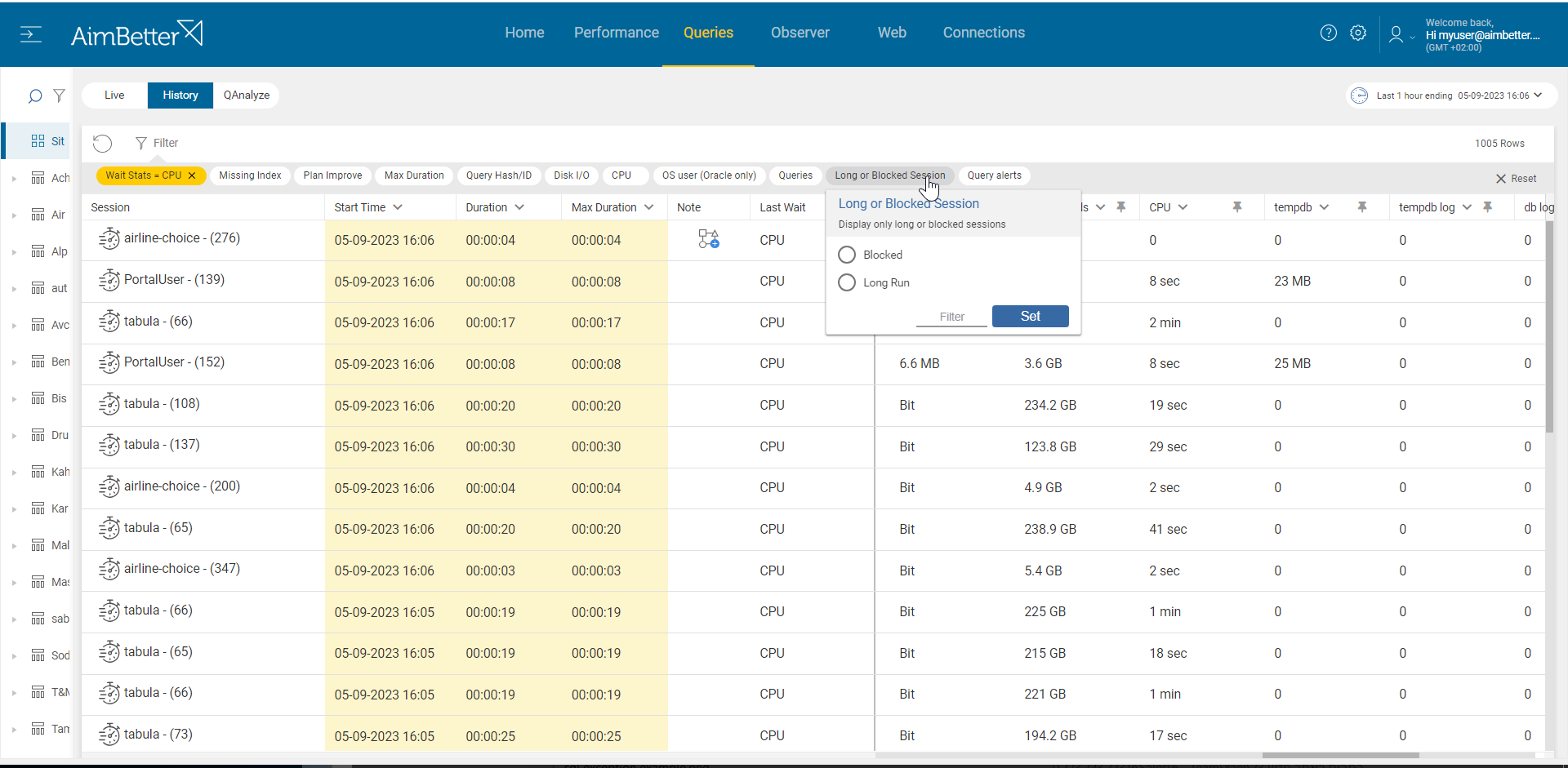Expand the Ach tree item arrow

(14, 179)
